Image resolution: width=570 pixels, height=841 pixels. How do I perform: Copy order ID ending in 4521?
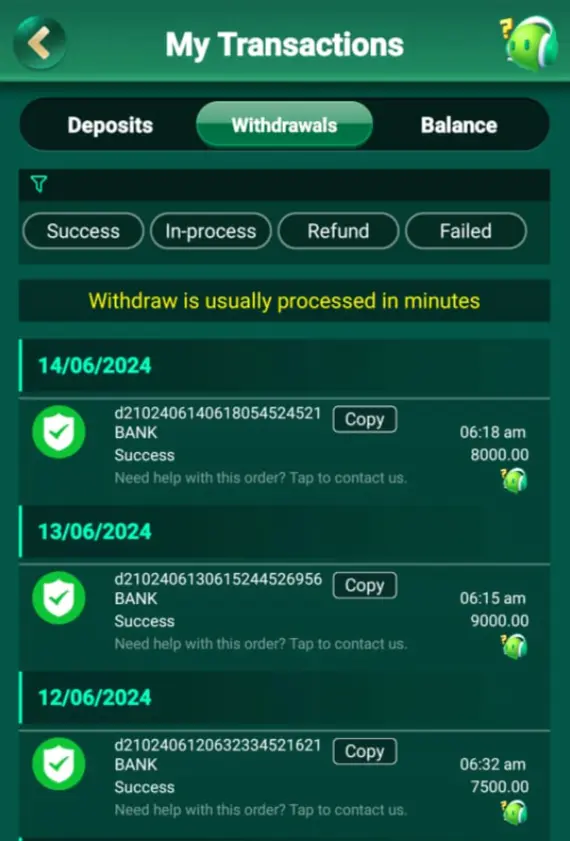[365, 419]
